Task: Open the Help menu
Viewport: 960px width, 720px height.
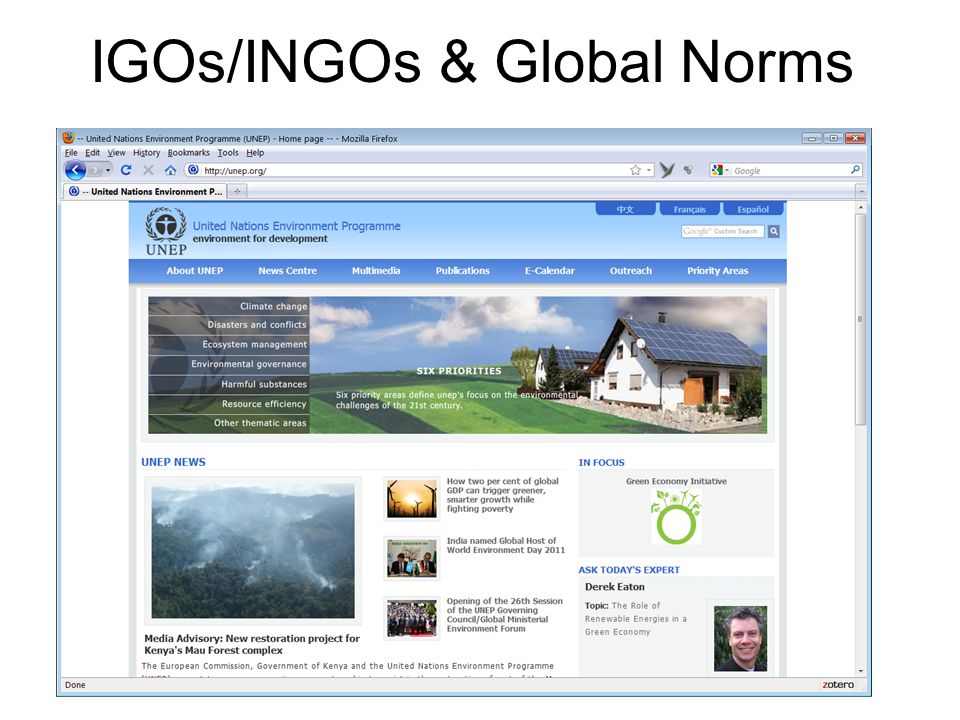Action: point(255,153)
